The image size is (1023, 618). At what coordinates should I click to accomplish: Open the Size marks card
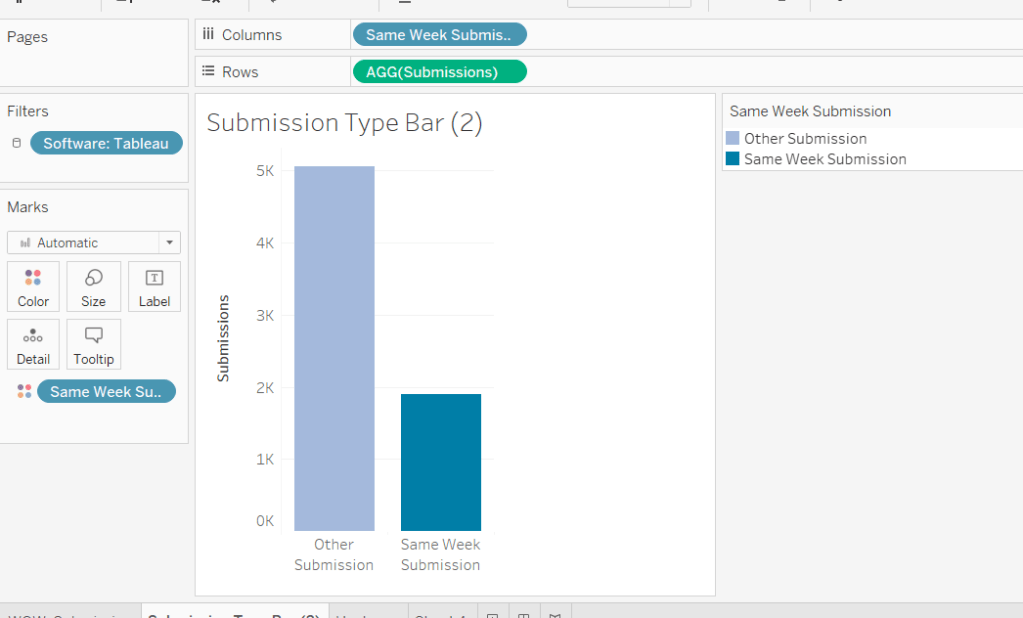(93, 286)
